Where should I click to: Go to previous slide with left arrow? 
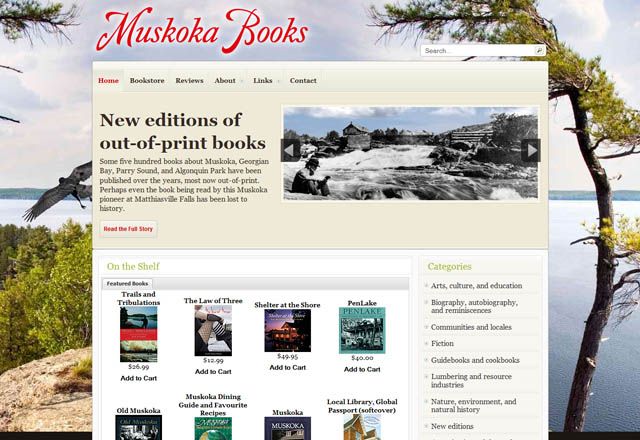click(290, 150)
